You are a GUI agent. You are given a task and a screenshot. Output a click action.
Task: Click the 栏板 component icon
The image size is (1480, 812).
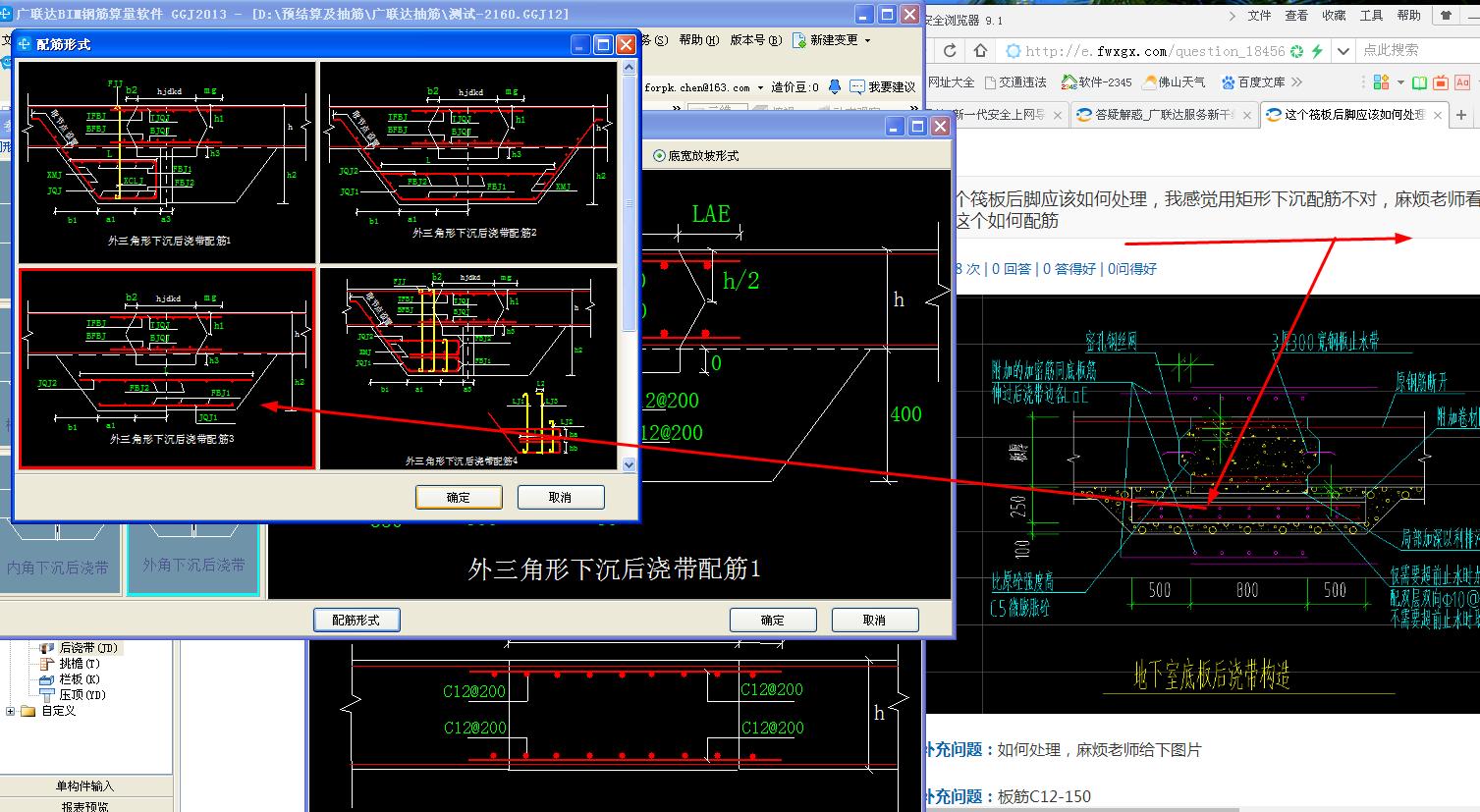46,679
